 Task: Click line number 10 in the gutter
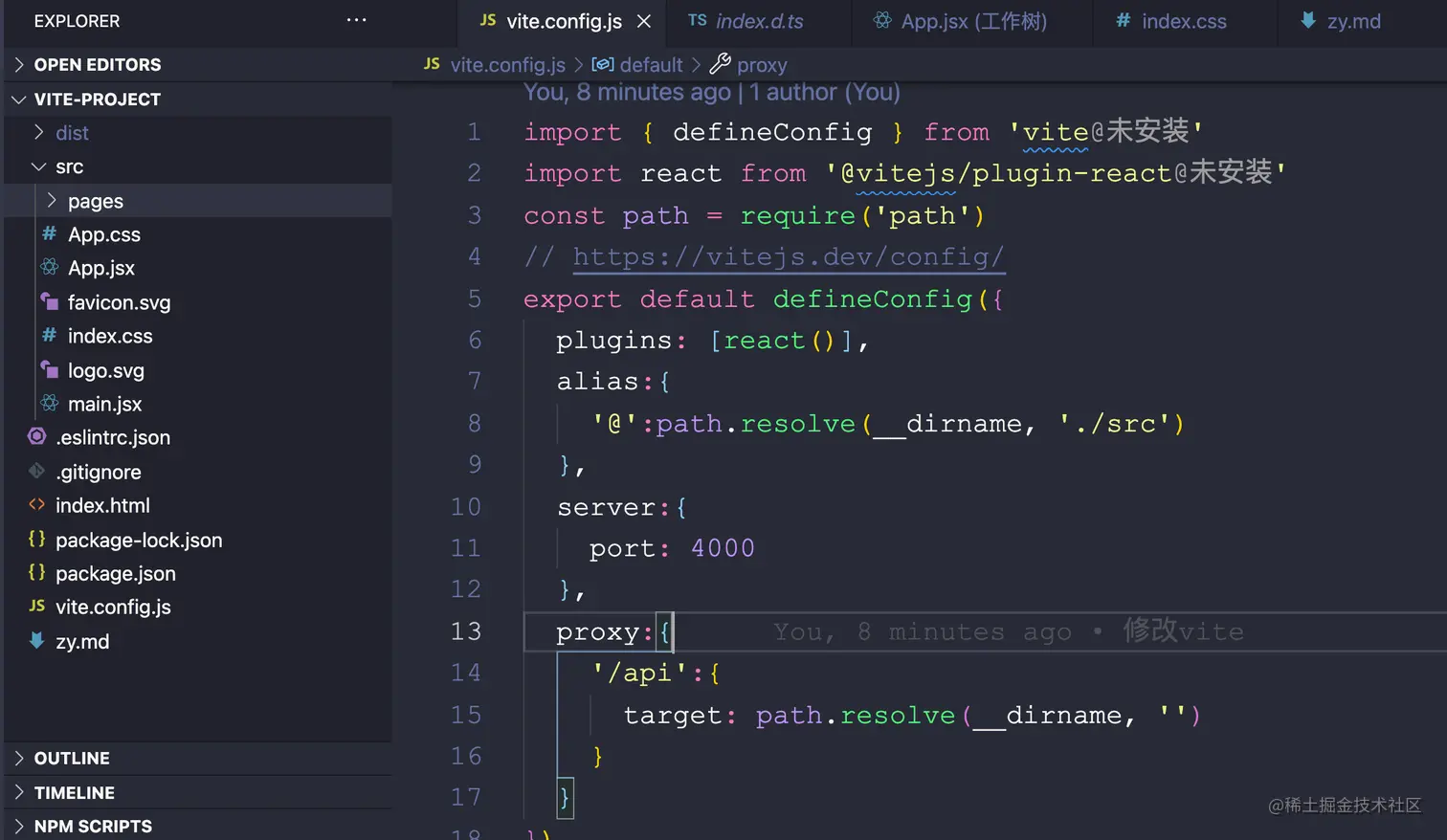click(x=466, y=506)
